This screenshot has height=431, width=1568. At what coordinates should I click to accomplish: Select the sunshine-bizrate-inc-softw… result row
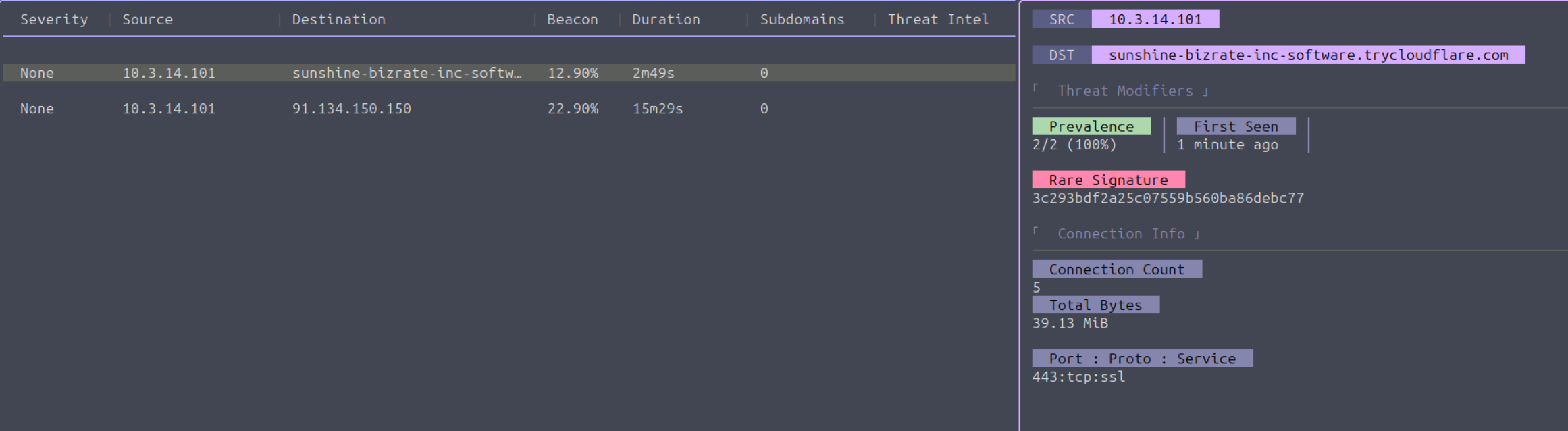pos(407,73)
